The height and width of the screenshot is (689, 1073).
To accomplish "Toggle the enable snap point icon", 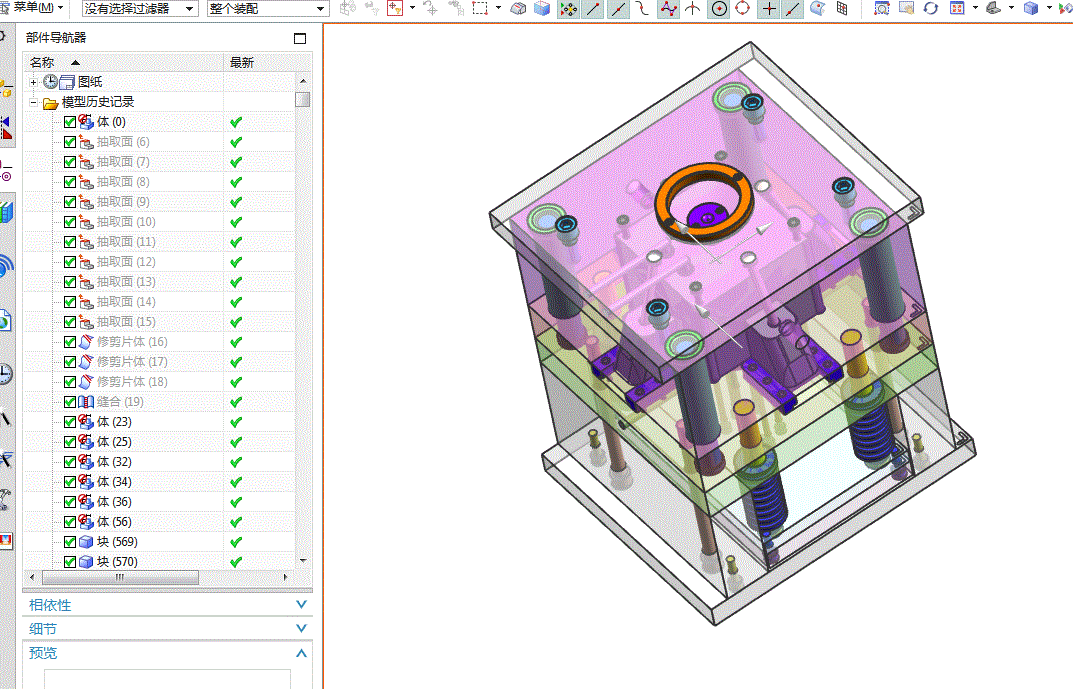I will pyautogui.click(x=568, y=9).
